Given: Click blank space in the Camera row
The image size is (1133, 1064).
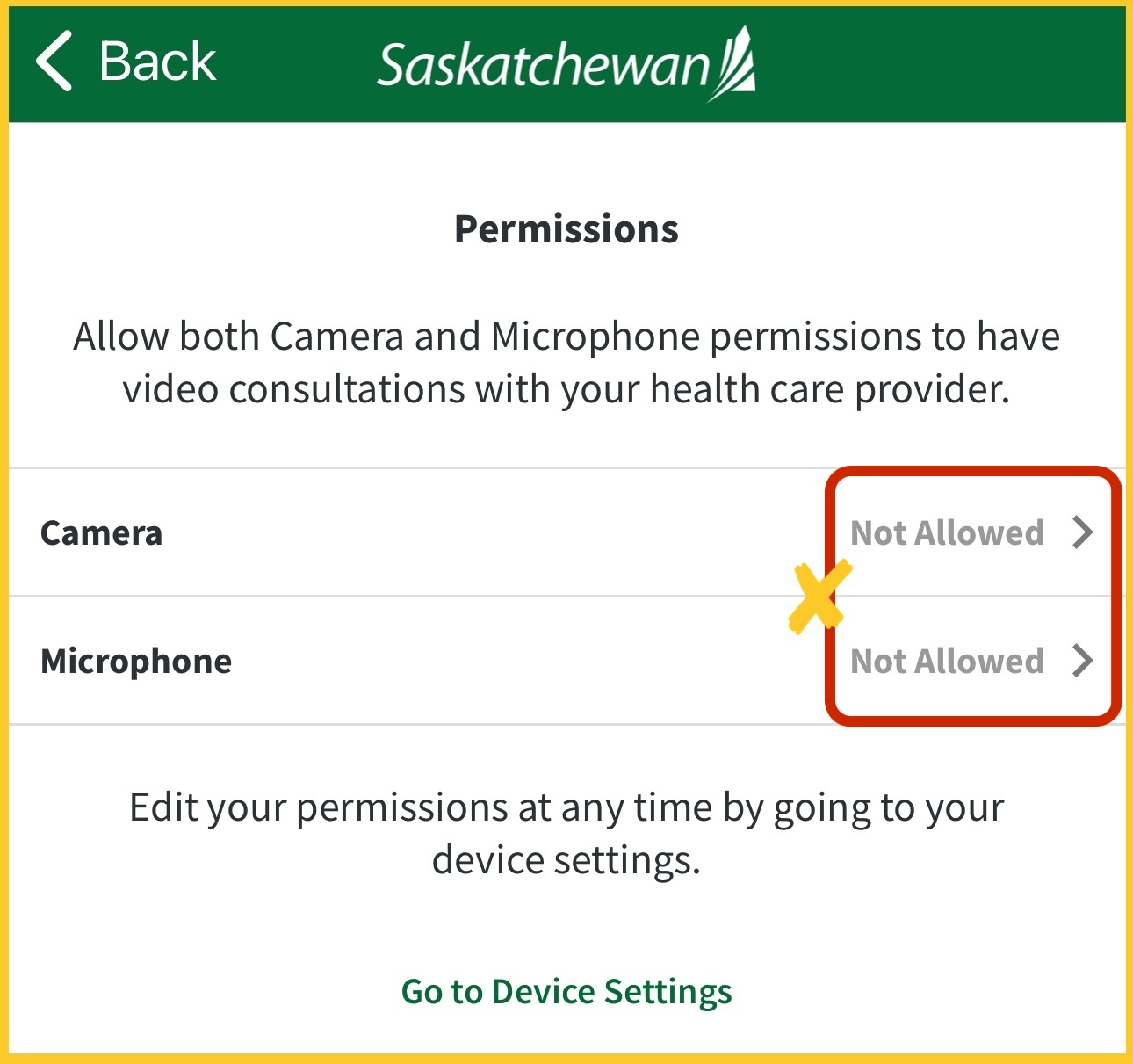Looking at the screenshot, I should pos(483,533).
